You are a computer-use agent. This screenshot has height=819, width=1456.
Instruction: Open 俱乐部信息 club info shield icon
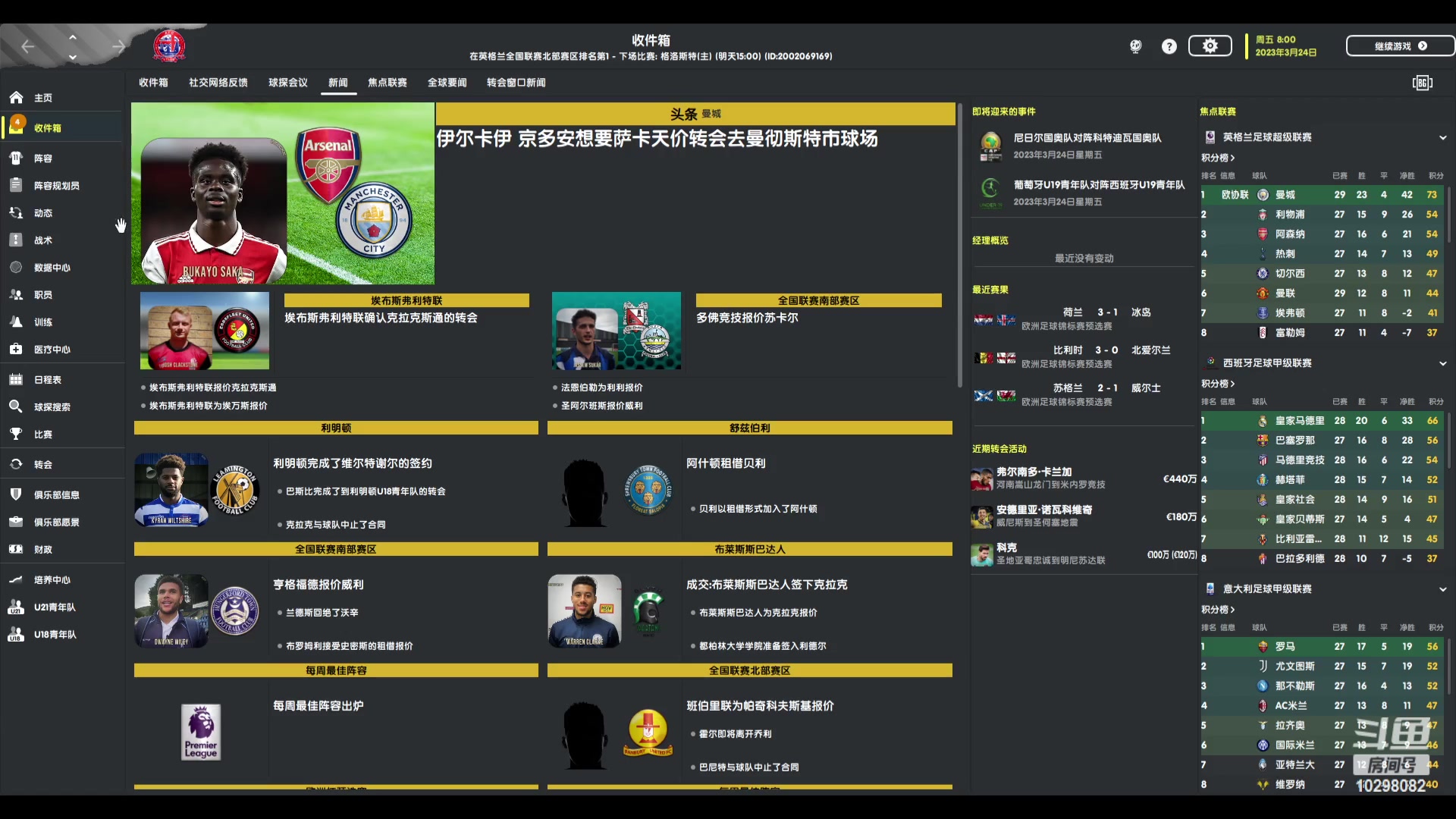click(16, 495)
